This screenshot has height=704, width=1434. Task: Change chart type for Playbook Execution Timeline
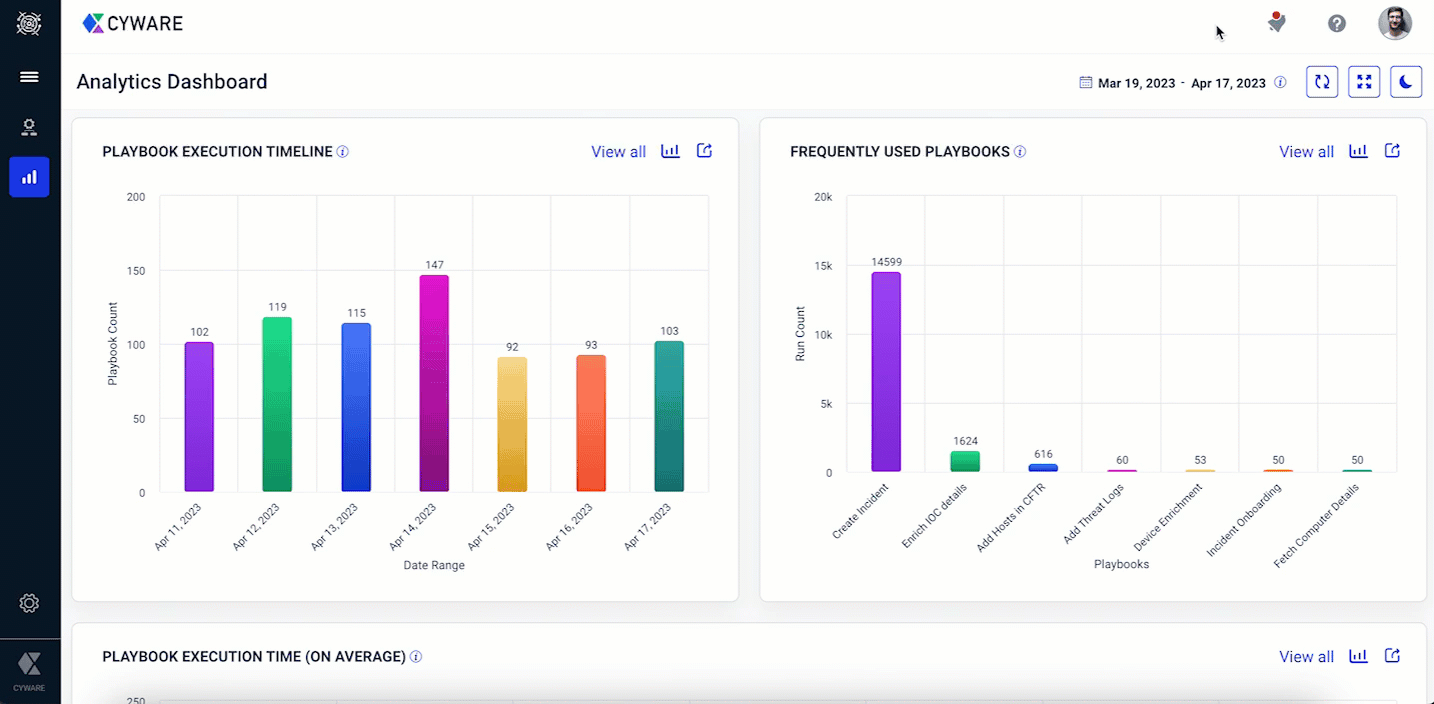pos(670,151)
